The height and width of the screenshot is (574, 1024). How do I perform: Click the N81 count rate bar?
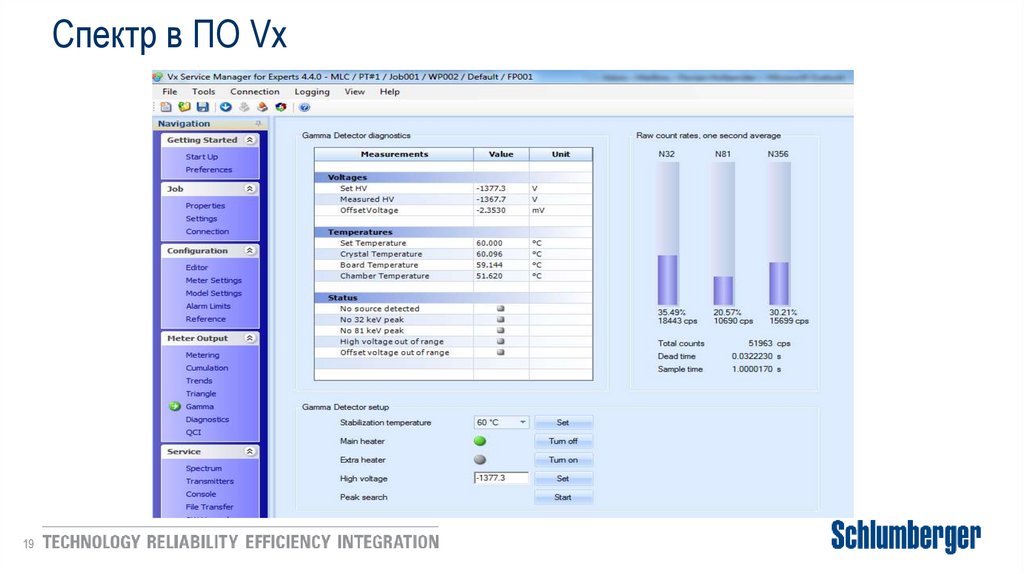(723, 234)
